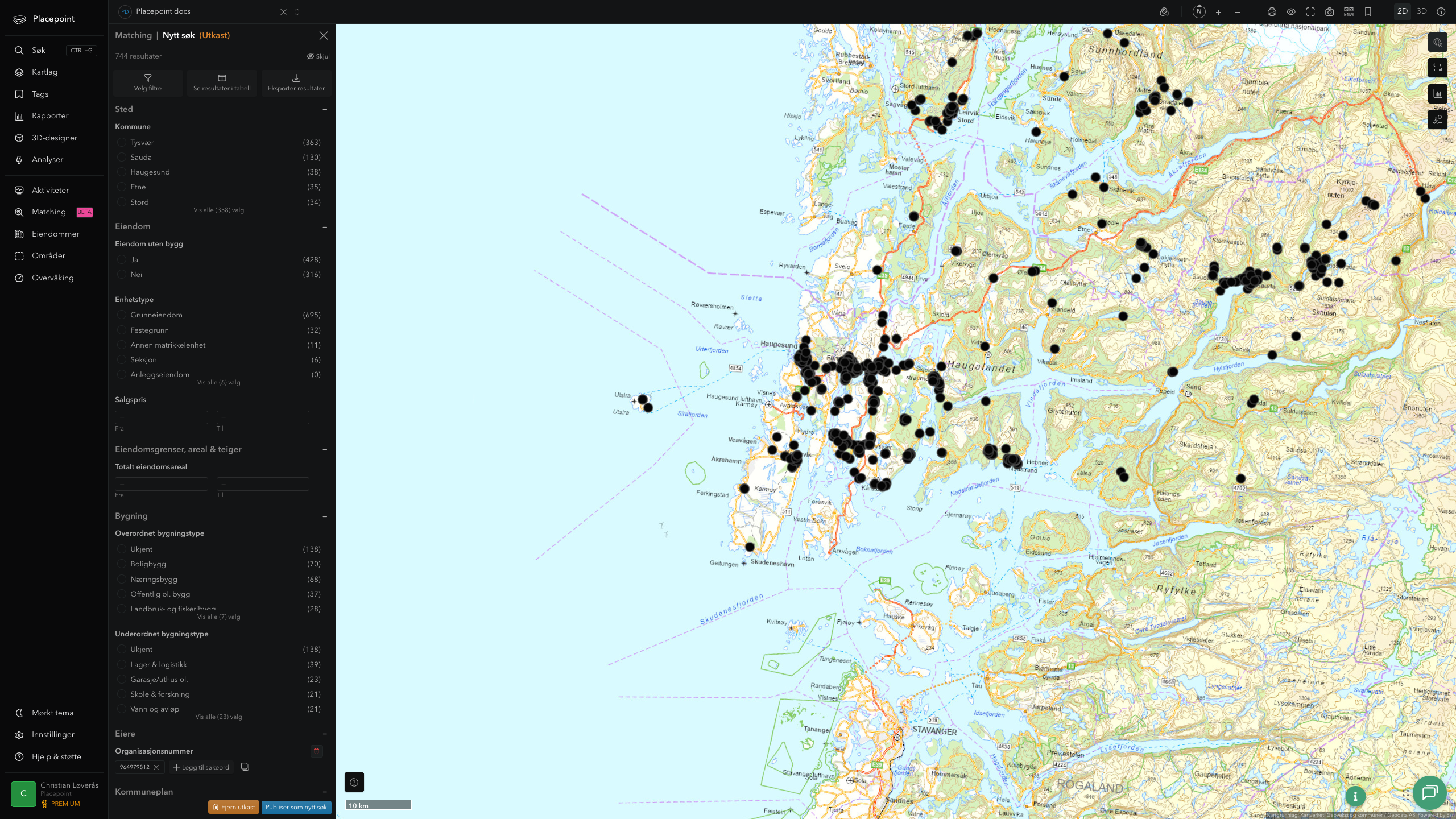
Task: Show all 358 kommune choices
Action: 218,210
